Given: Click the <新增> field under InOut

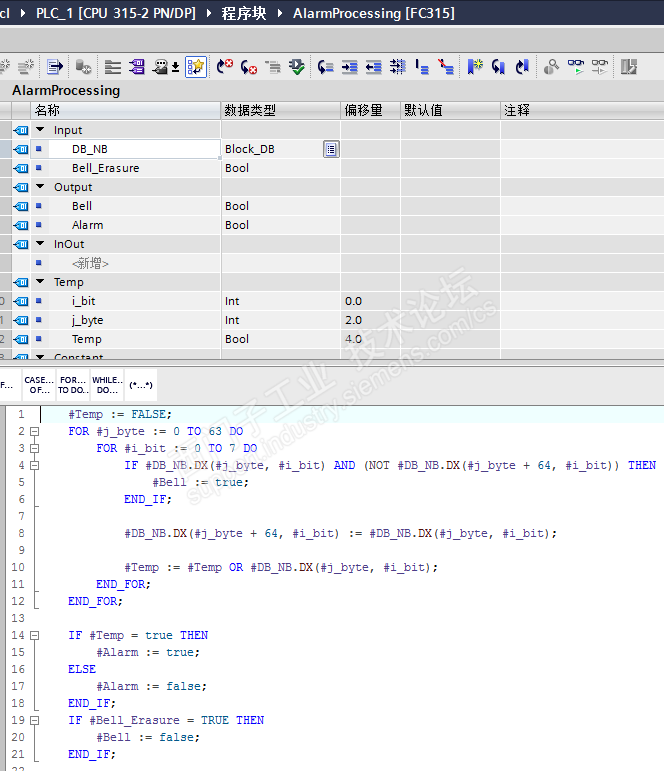Looking at the screenshot, I should click(x=90, y=263).
